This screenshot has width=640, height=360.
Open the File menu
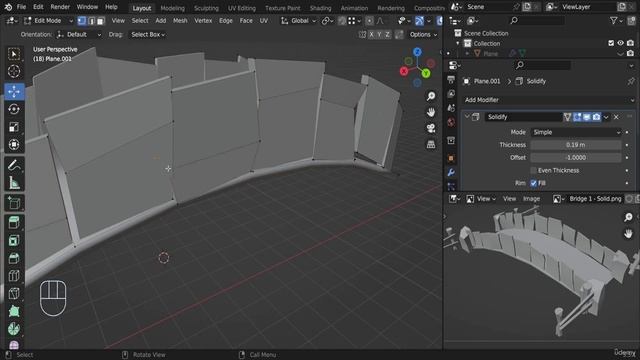point(21,7)
